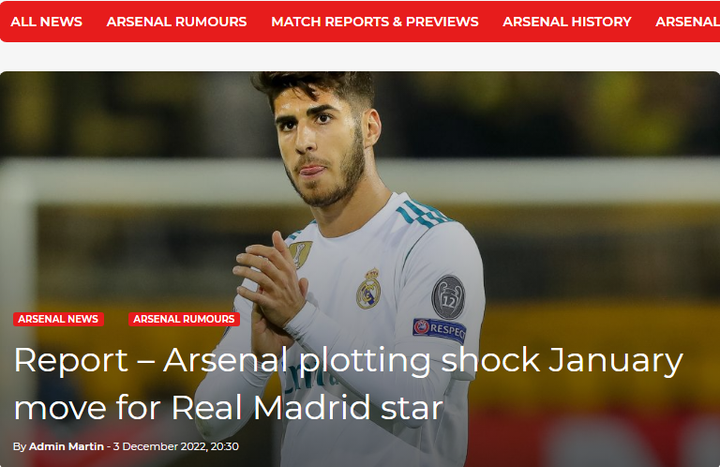Click the 3 December 2022 publish date
Image resolution: width=720 pixels, height=467 pixels.
[176, 446]
